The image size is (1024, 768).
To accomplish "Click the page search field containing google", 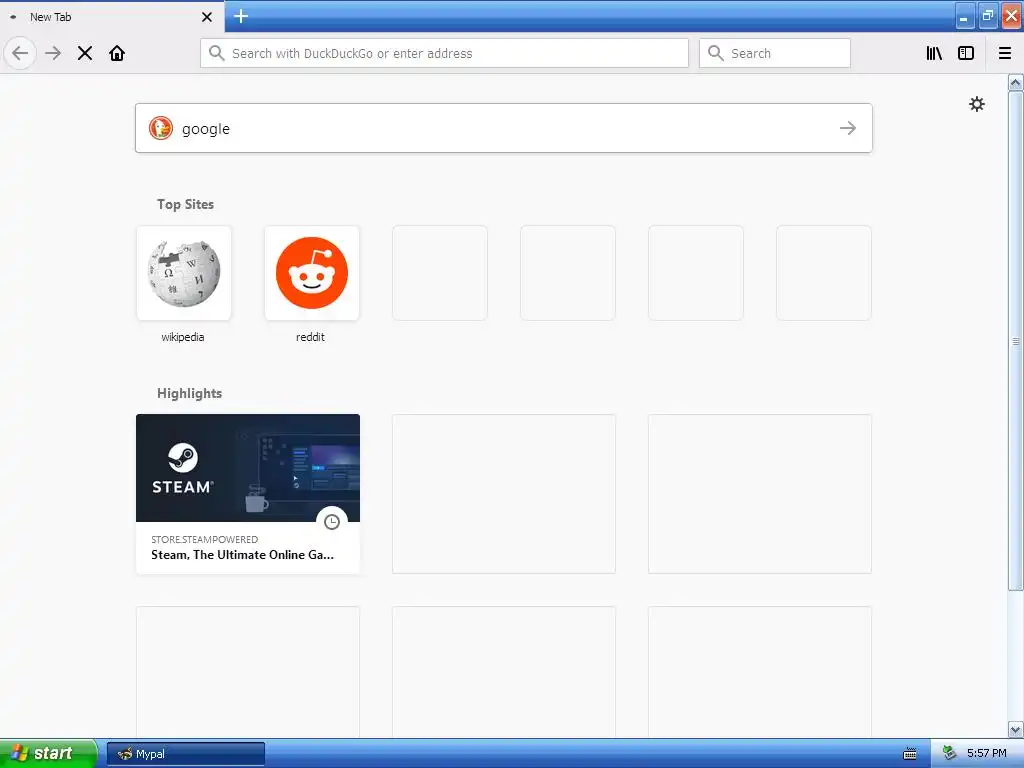I will coord(504,128).
